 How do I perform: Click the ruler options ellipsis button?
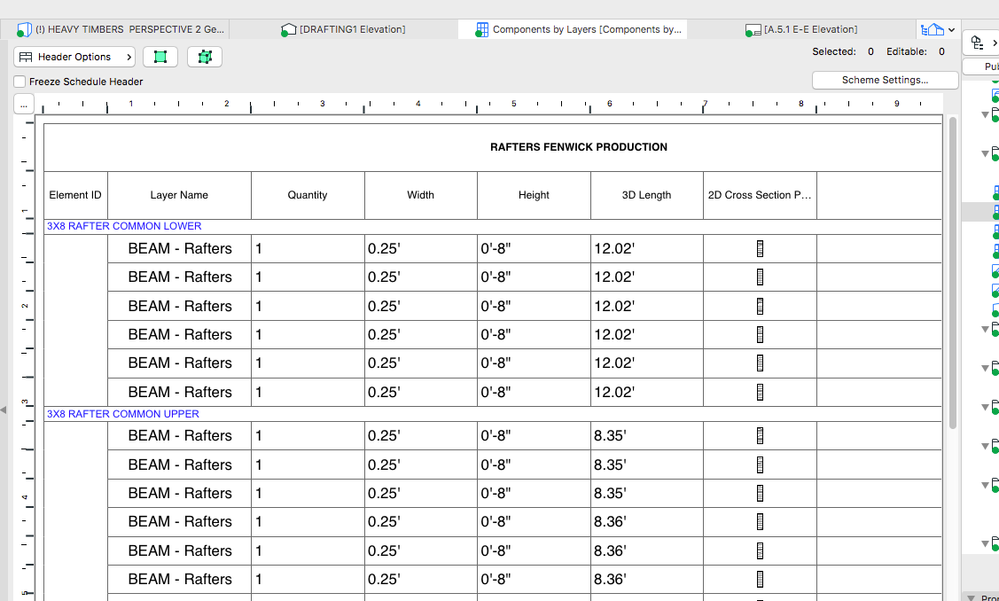coord(24,104)
